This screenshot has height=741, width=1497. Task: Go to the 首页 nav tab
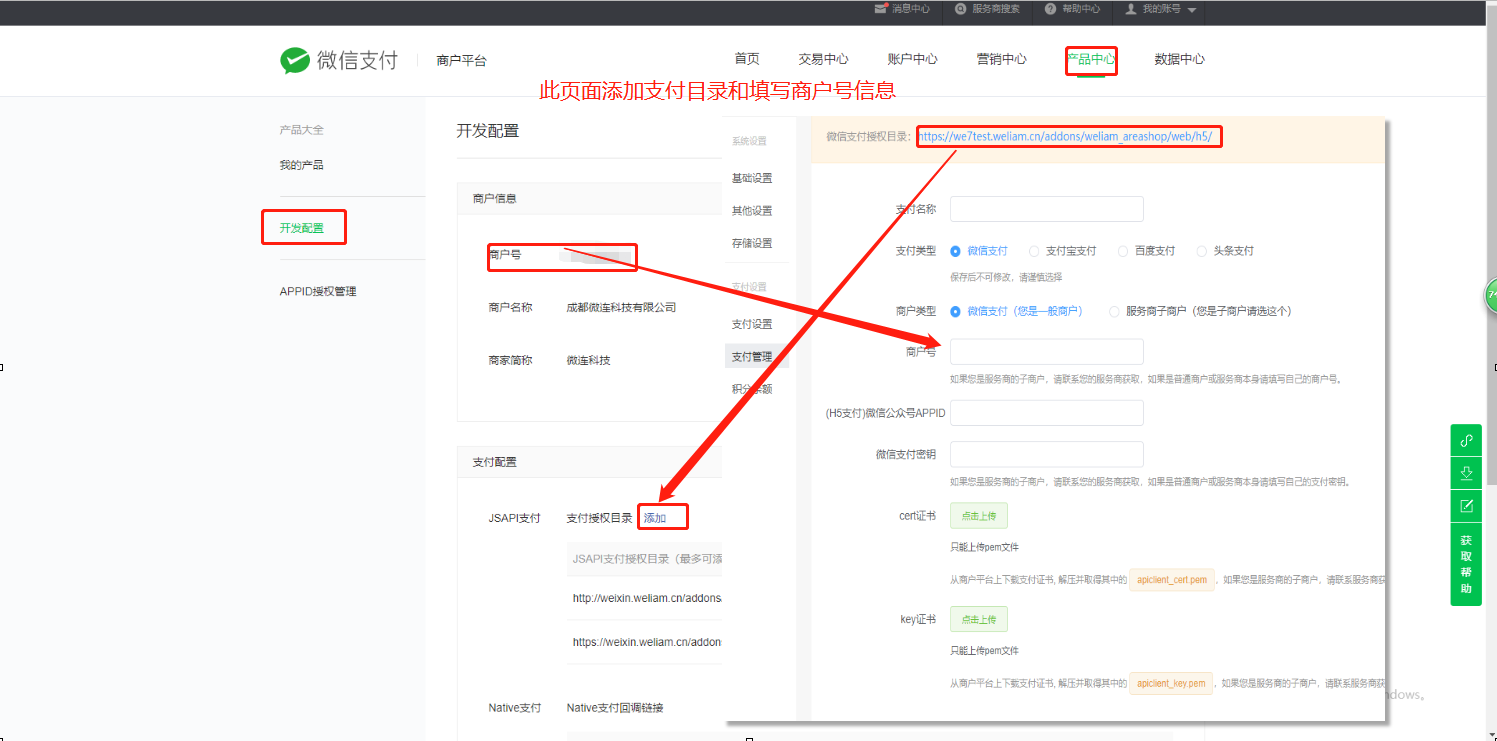tap(746, 59)
